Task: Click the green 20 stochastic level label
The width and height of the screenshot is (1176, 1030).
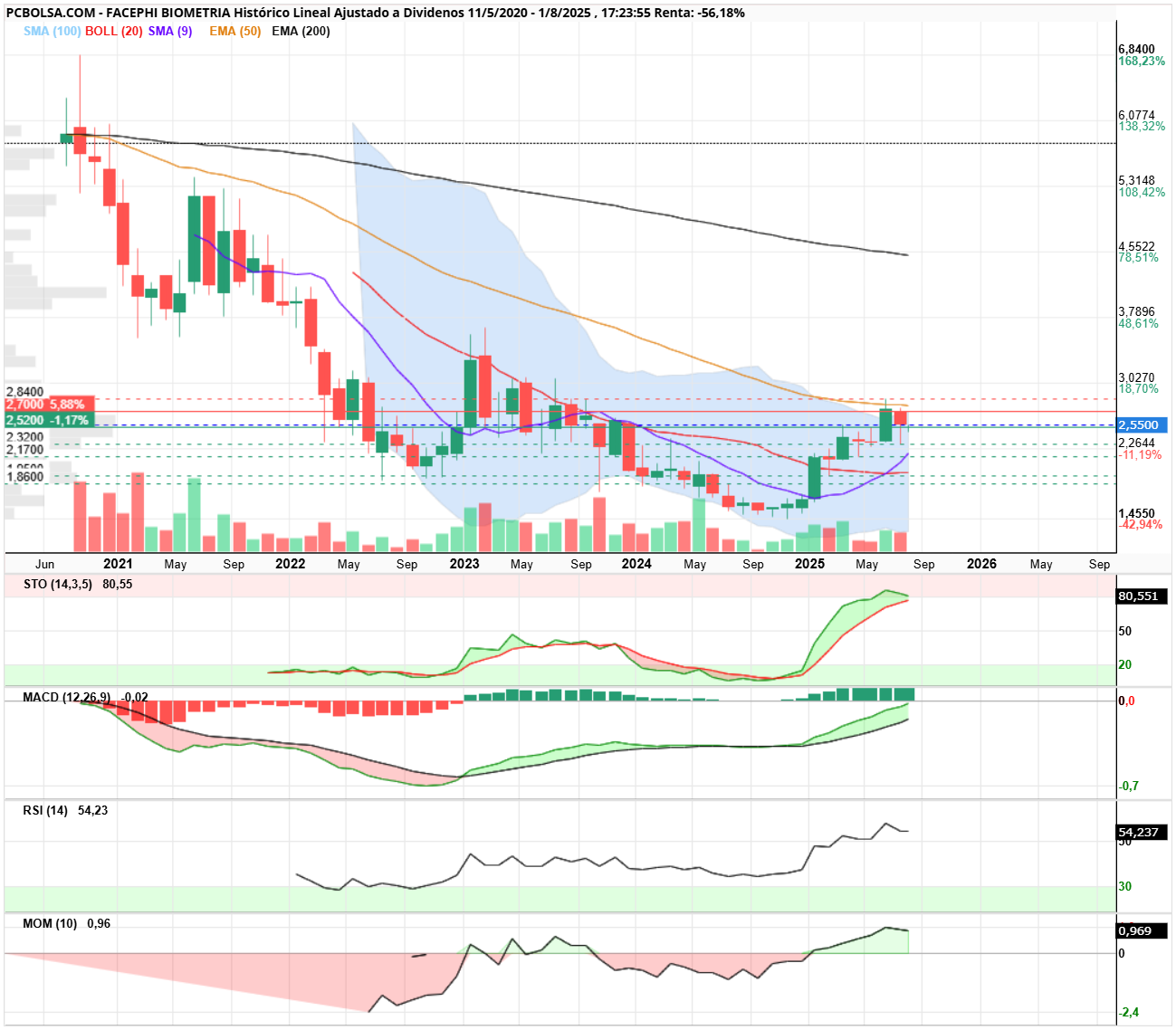Action: click(1125, 665)
